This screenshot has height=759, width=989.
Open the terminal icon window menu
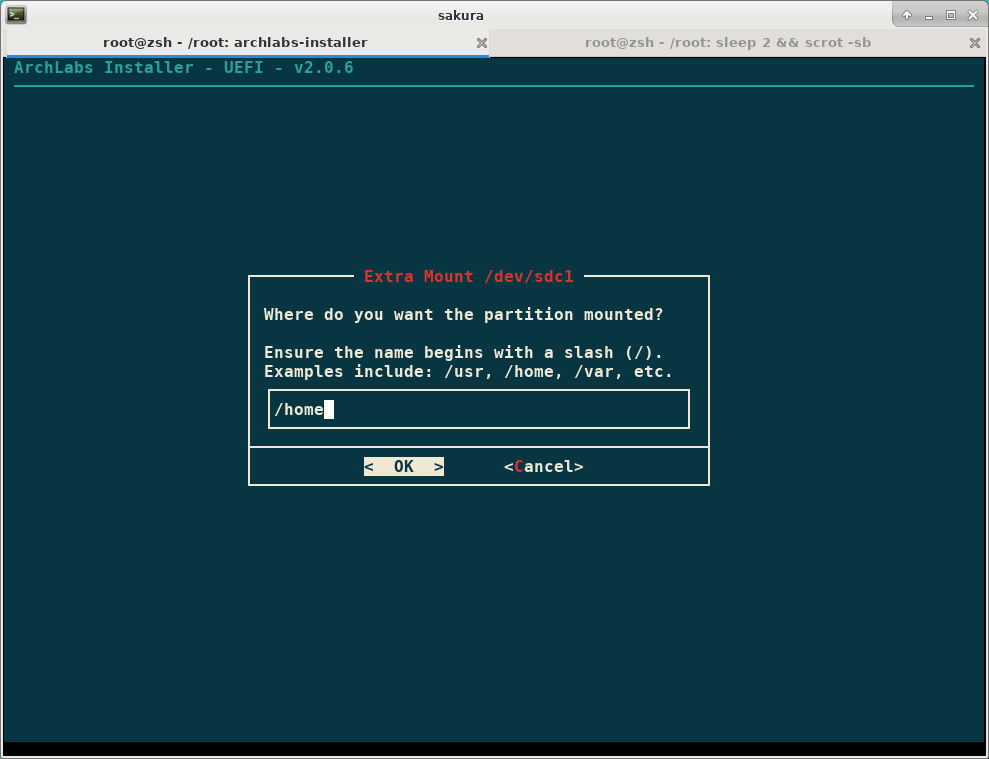(x=16, y=15)
